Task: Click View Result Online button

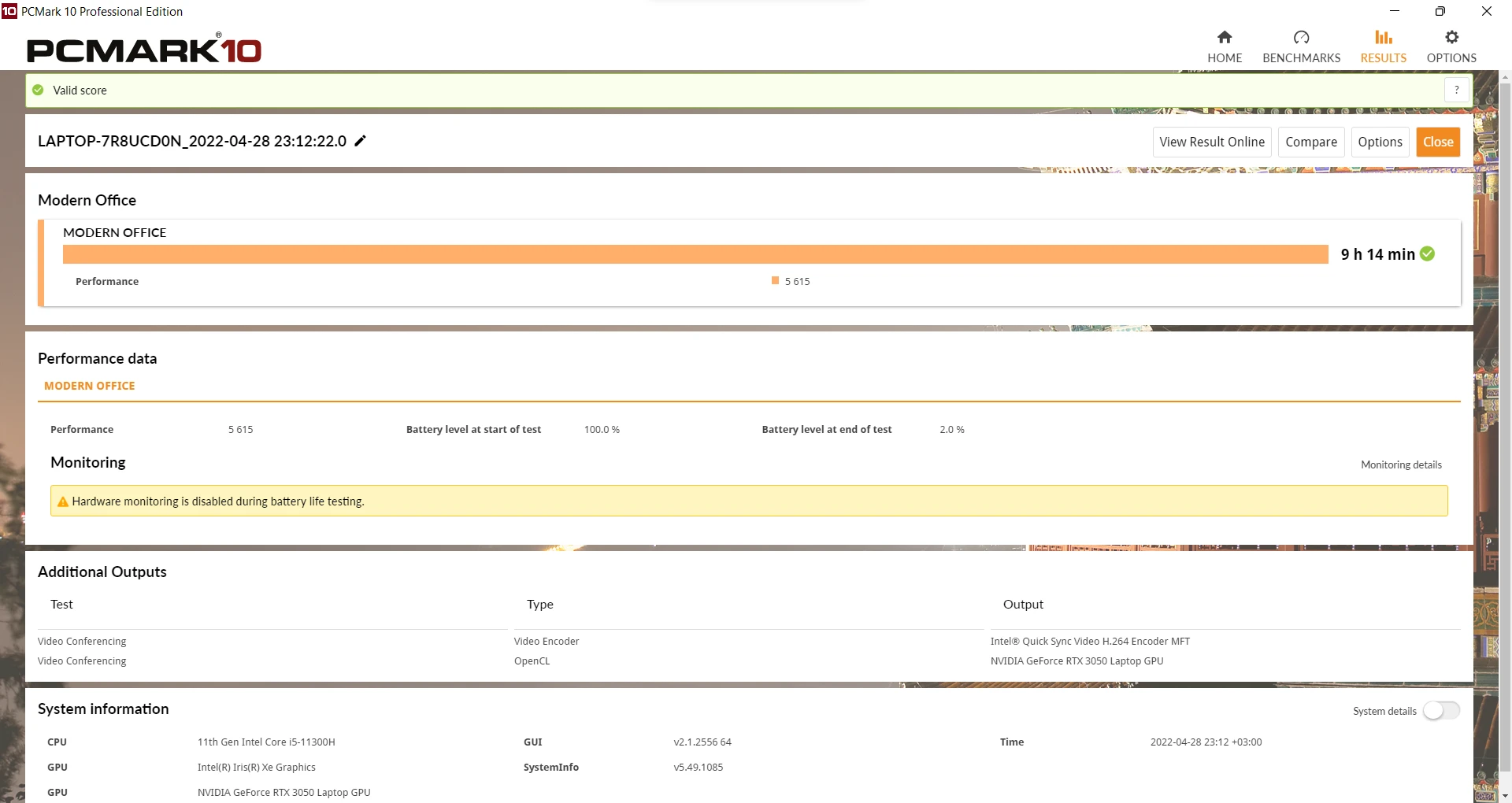Action: click(1212, 142)
